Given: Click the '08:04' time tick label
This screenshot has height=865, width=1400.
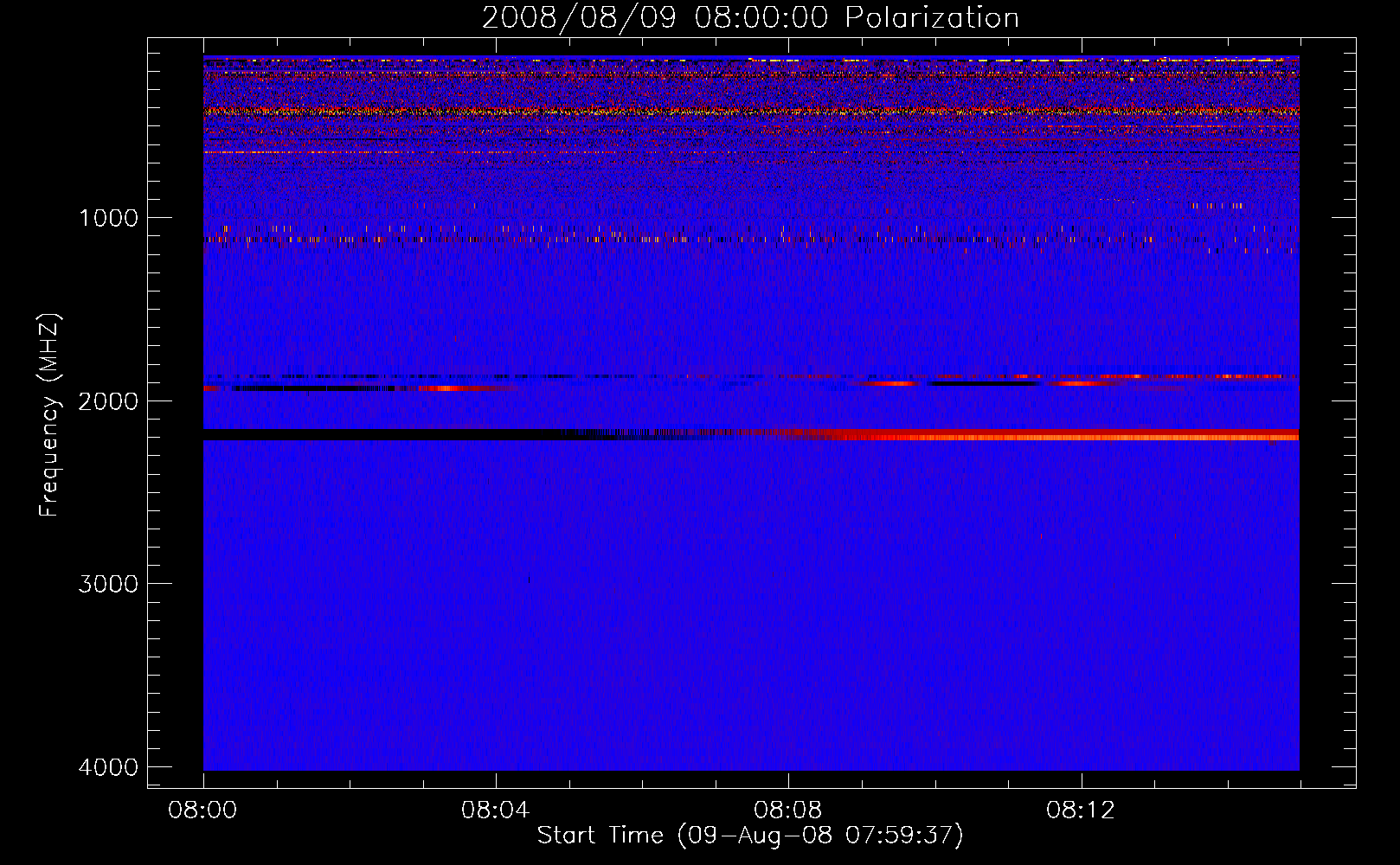Looking at the screenshot, I should (x=495, y=811).
